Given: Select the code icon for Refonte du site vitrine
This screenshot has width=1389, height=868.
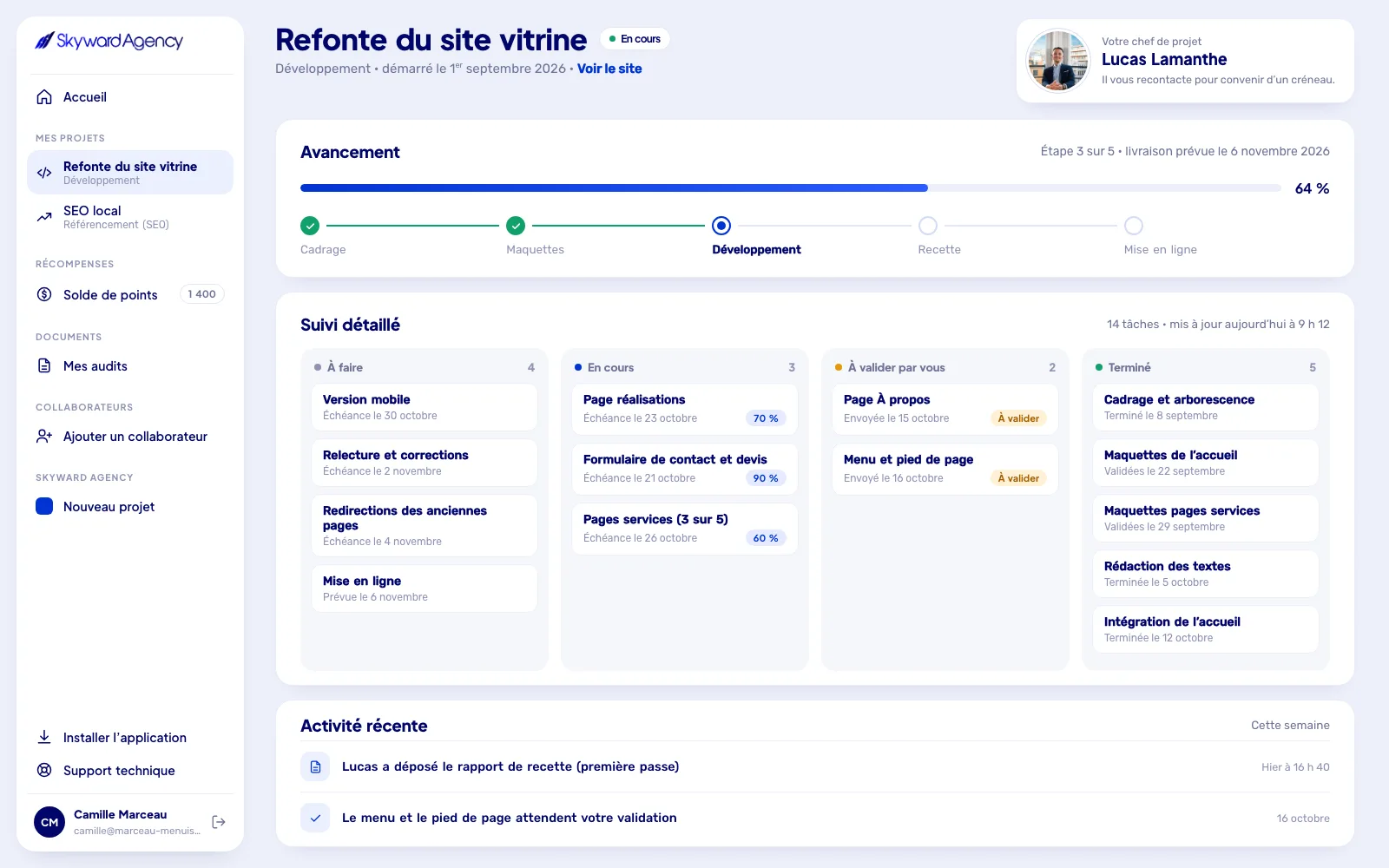Looking at the screenshot, I should (44, 173).
